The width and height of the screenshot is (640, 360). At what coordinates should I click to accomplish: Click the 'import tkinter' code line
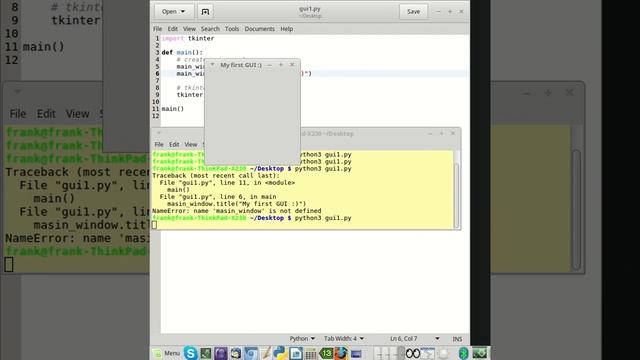coord(188,38)
